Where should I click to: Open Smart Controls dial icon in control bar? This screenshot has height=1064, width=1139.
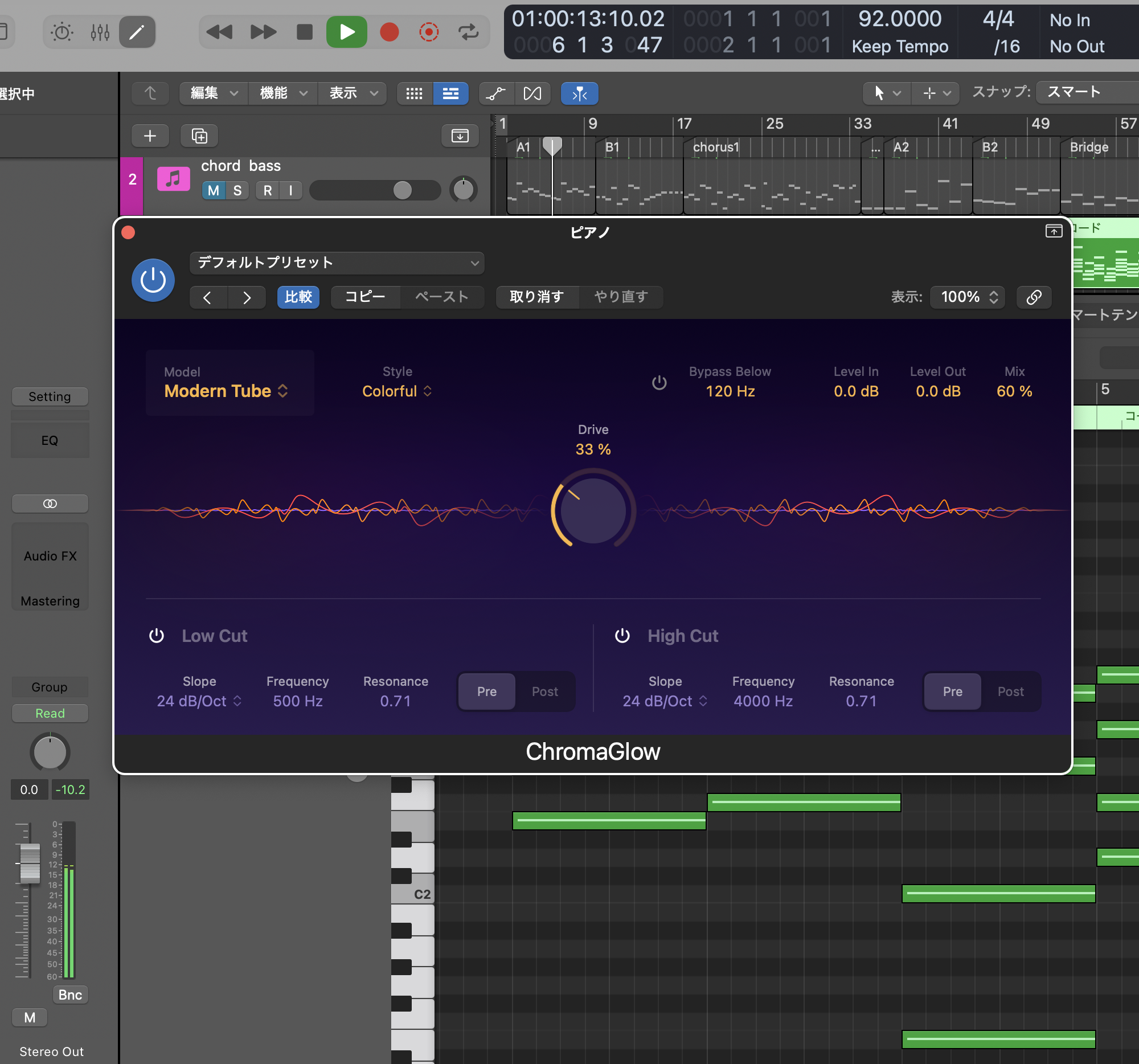coord(62,32)
